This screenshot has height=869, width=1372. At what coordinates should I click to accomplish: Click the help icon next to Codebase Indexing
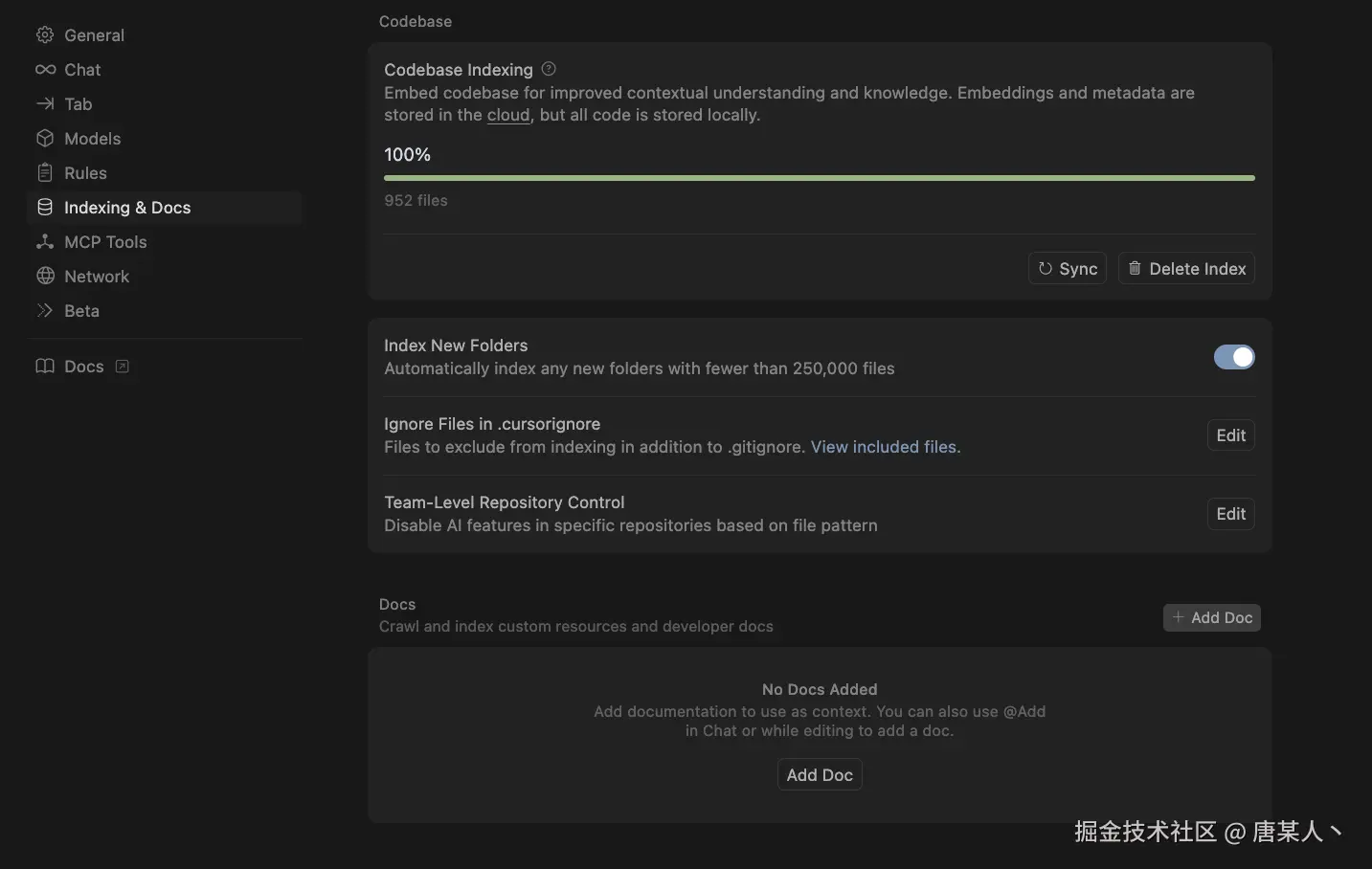549,69
